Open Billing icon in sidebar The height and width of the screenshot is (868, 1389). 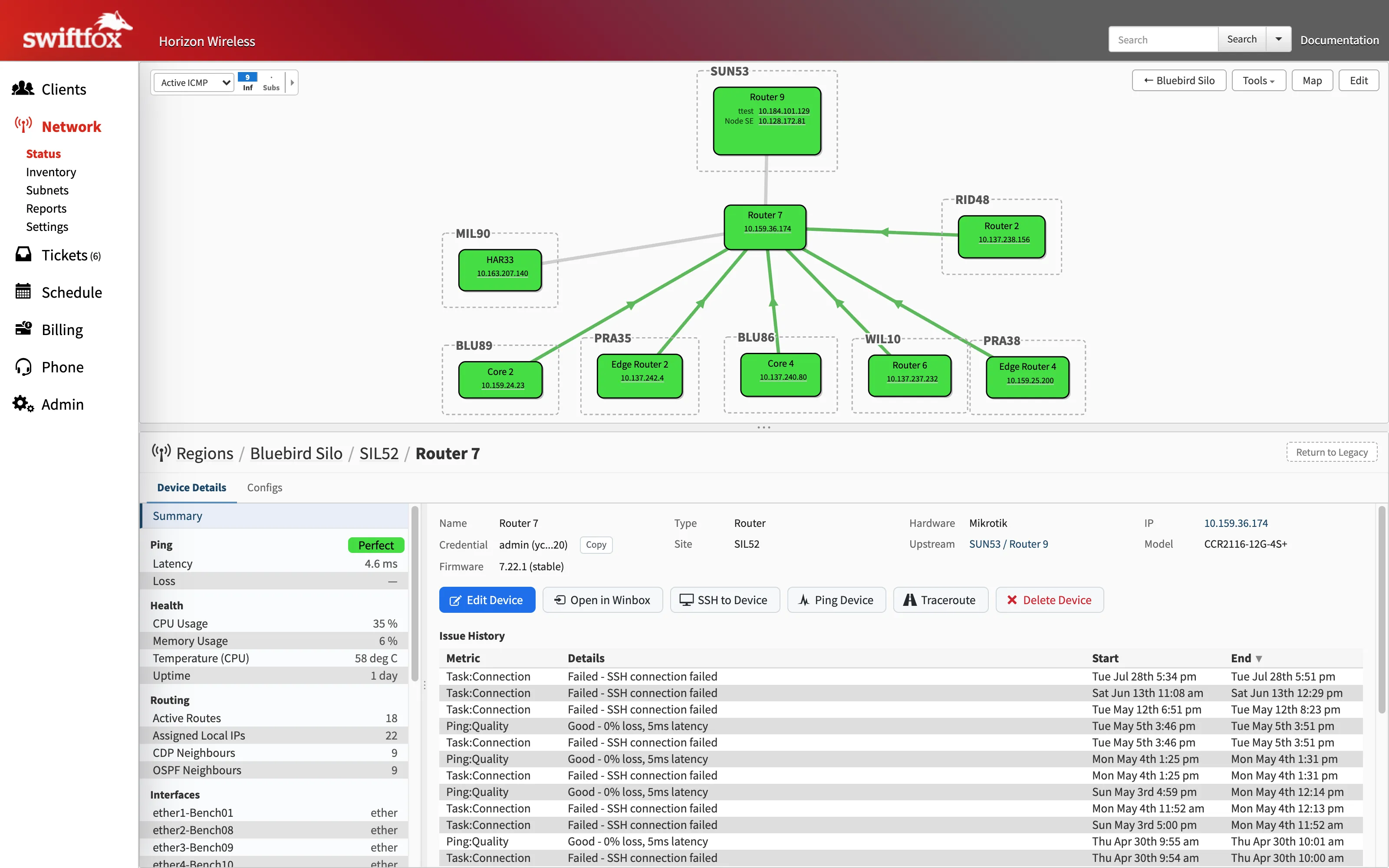[23, 329]
